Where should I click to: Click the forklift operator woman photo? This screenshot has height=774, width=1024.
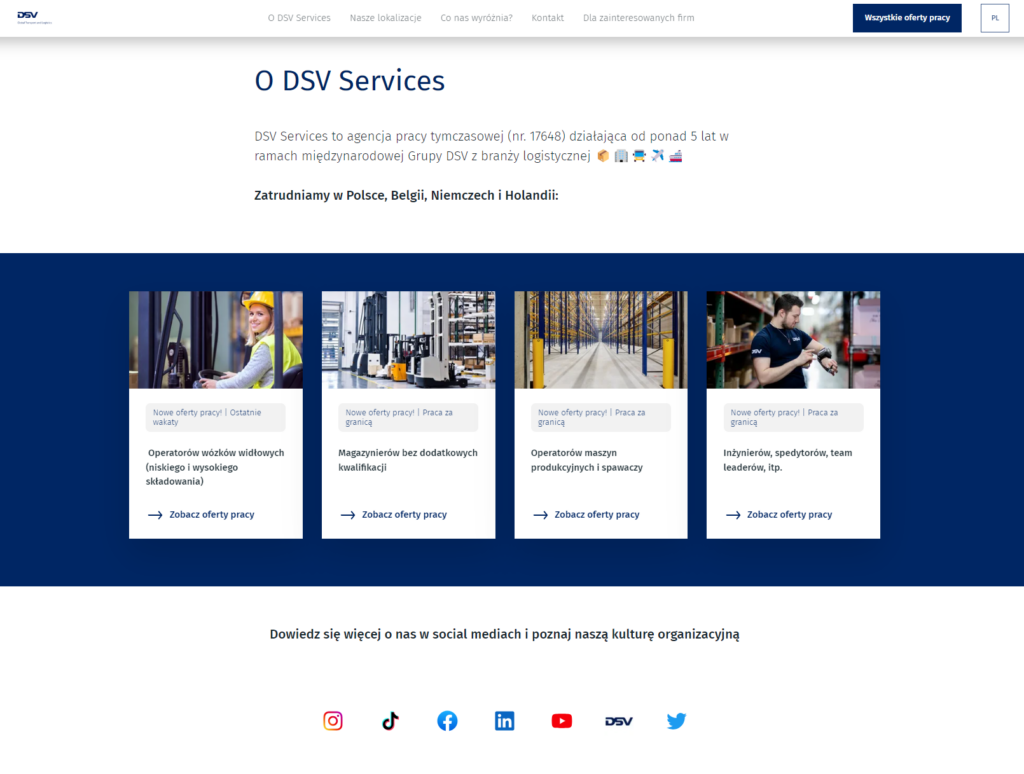click(216, 340)
